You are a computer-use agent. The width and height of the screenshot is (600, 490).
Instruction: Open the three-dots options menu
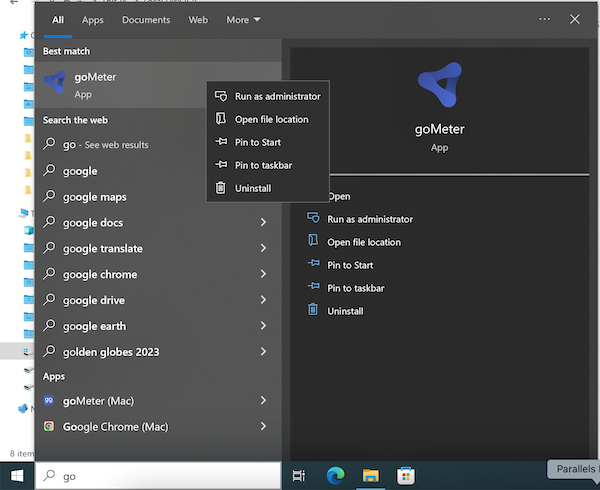(x=545, y=19)
